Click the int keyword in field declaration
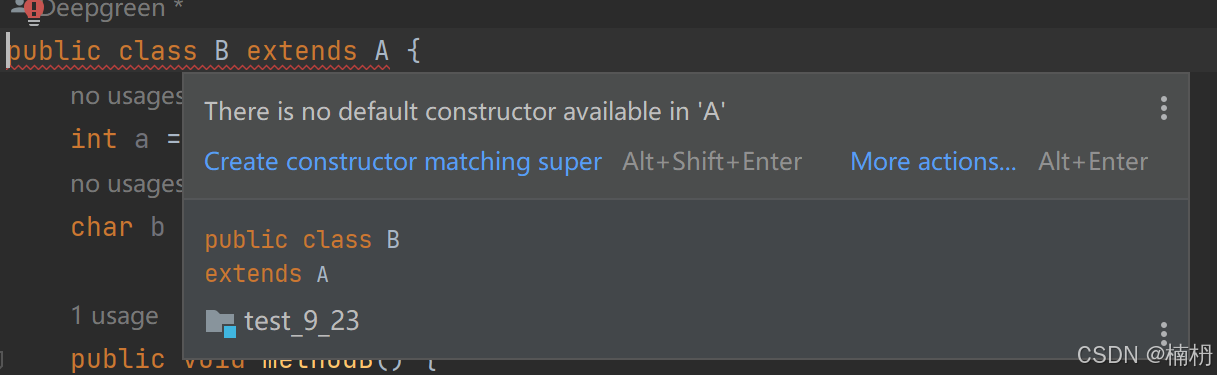1217x375 pixels. (94, 139)
